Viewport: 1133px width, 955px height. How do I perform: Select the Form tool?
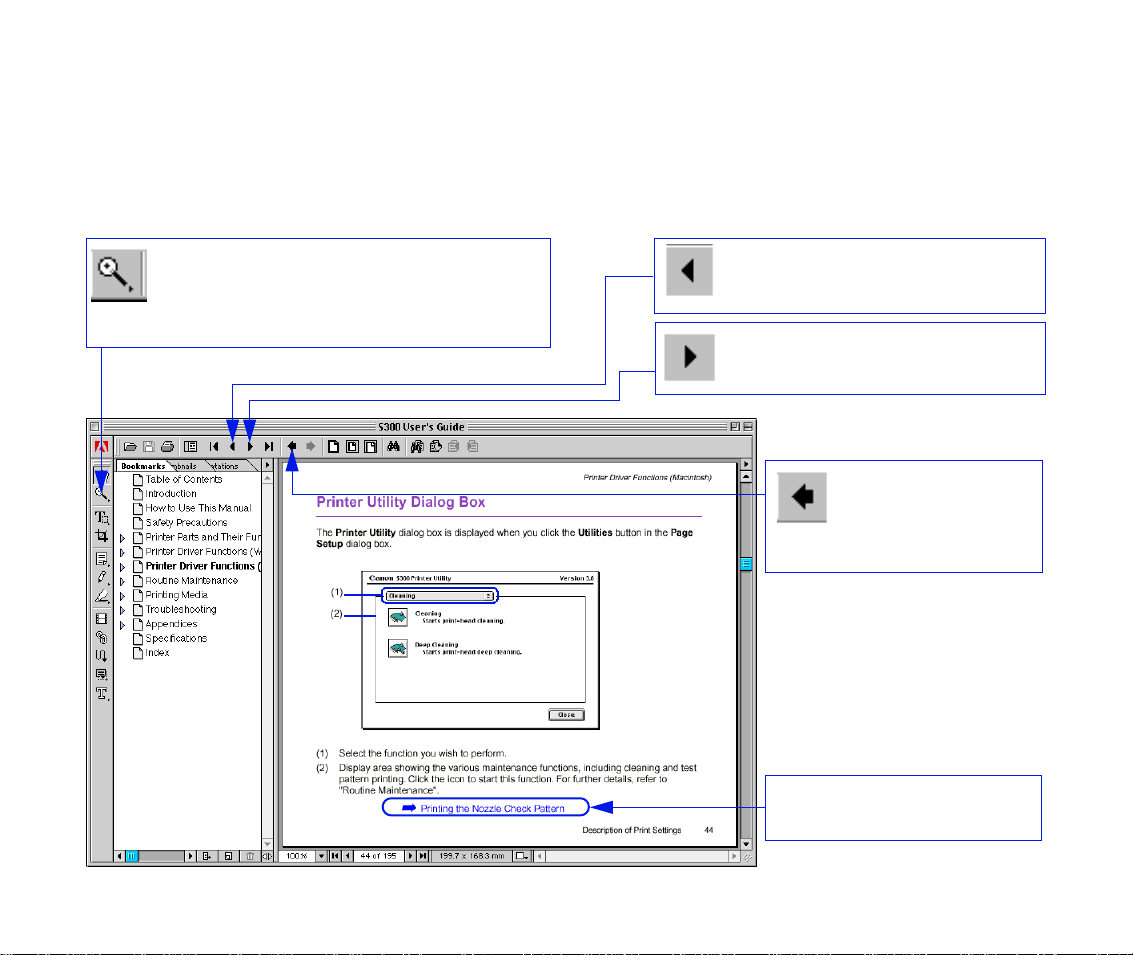(102, 675)
